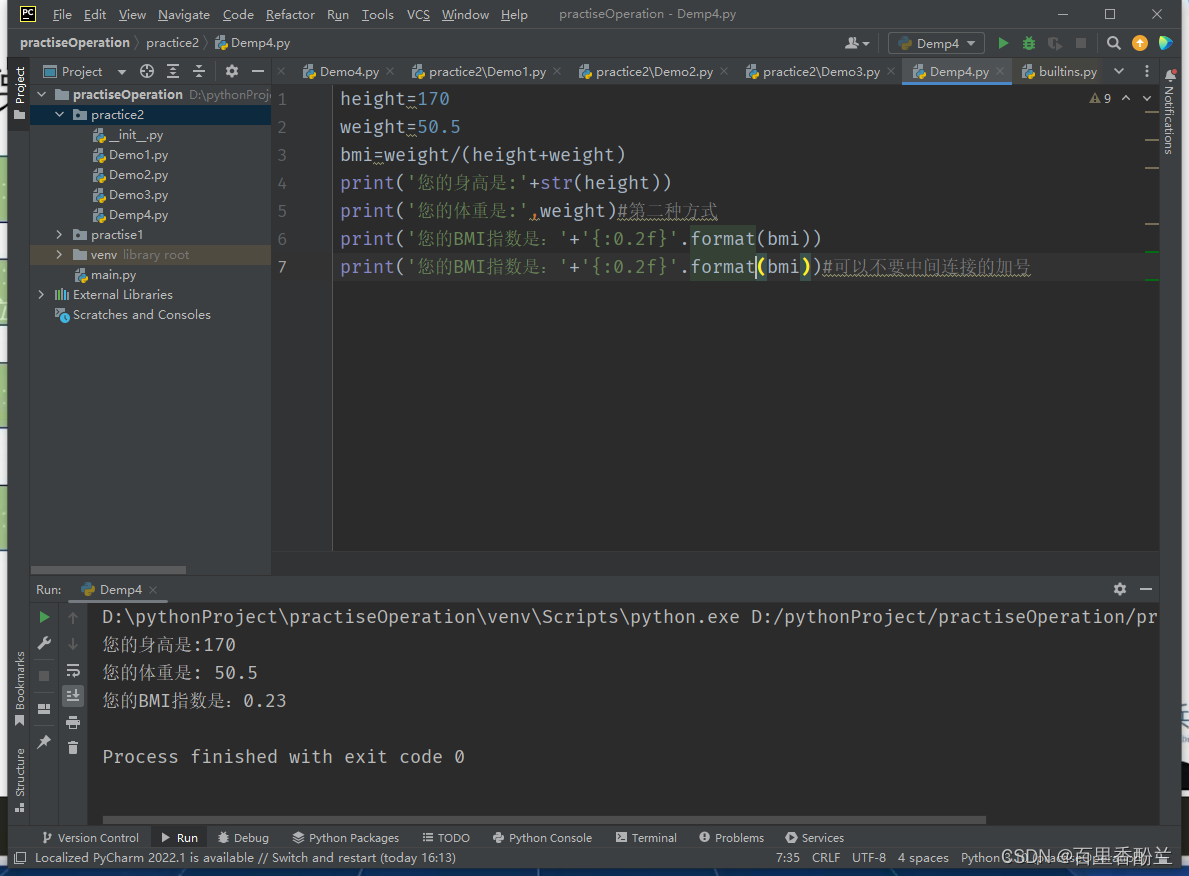The height and width of the screenshot is (876, 1189).
Task: Collapse the practice2 folder
Action: click(x=60, y=115)
